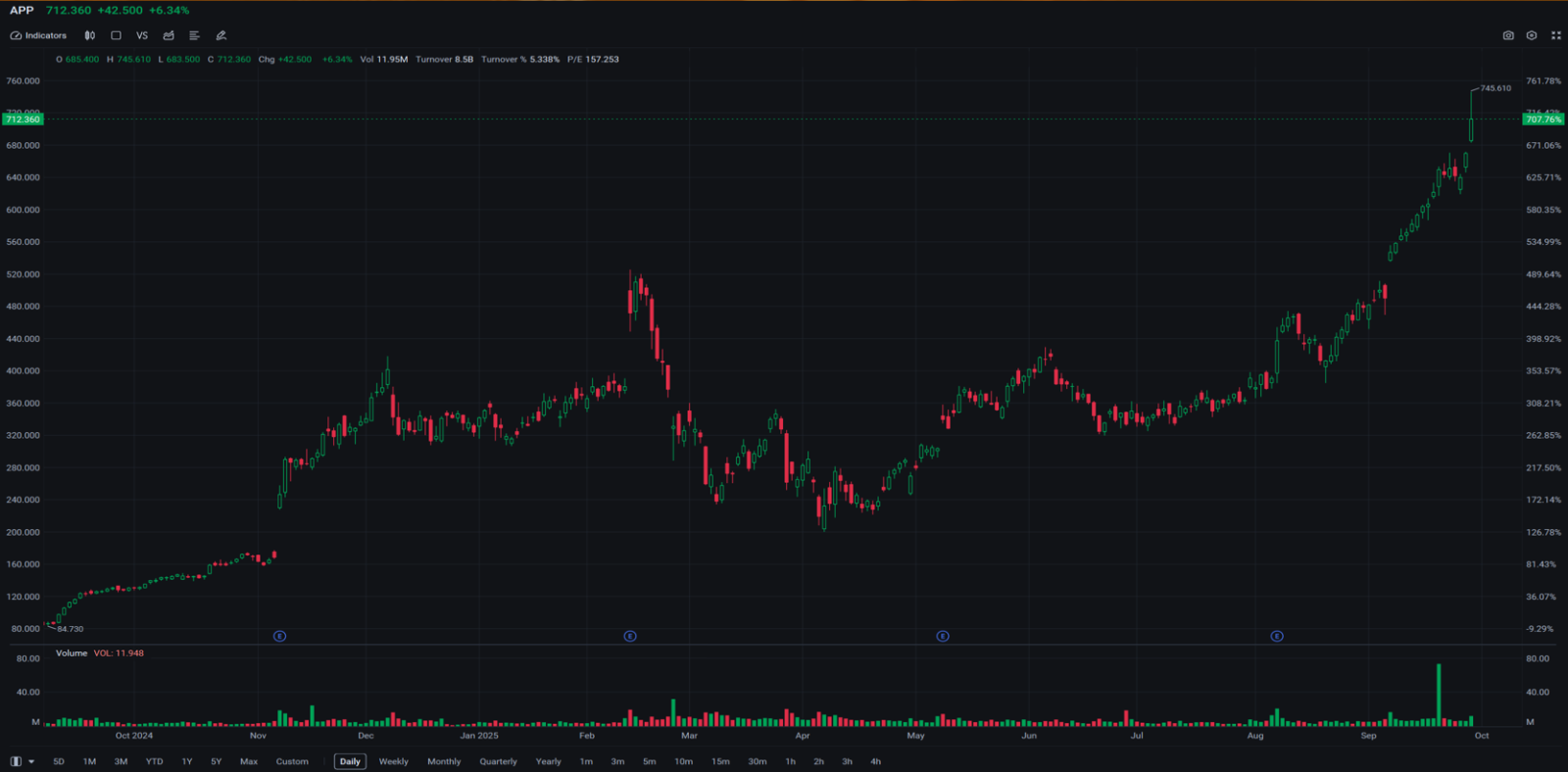Select the Weekly interval
This screenshot has height=772, width=1568.
(393, 761)
